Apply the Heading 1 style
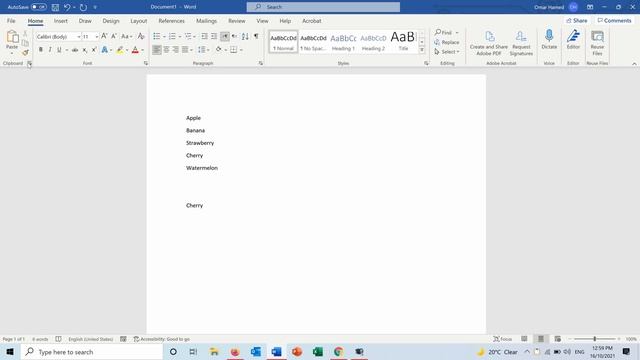Image resolution: width=640 pixels, height=360 pixels. (343, 42)
